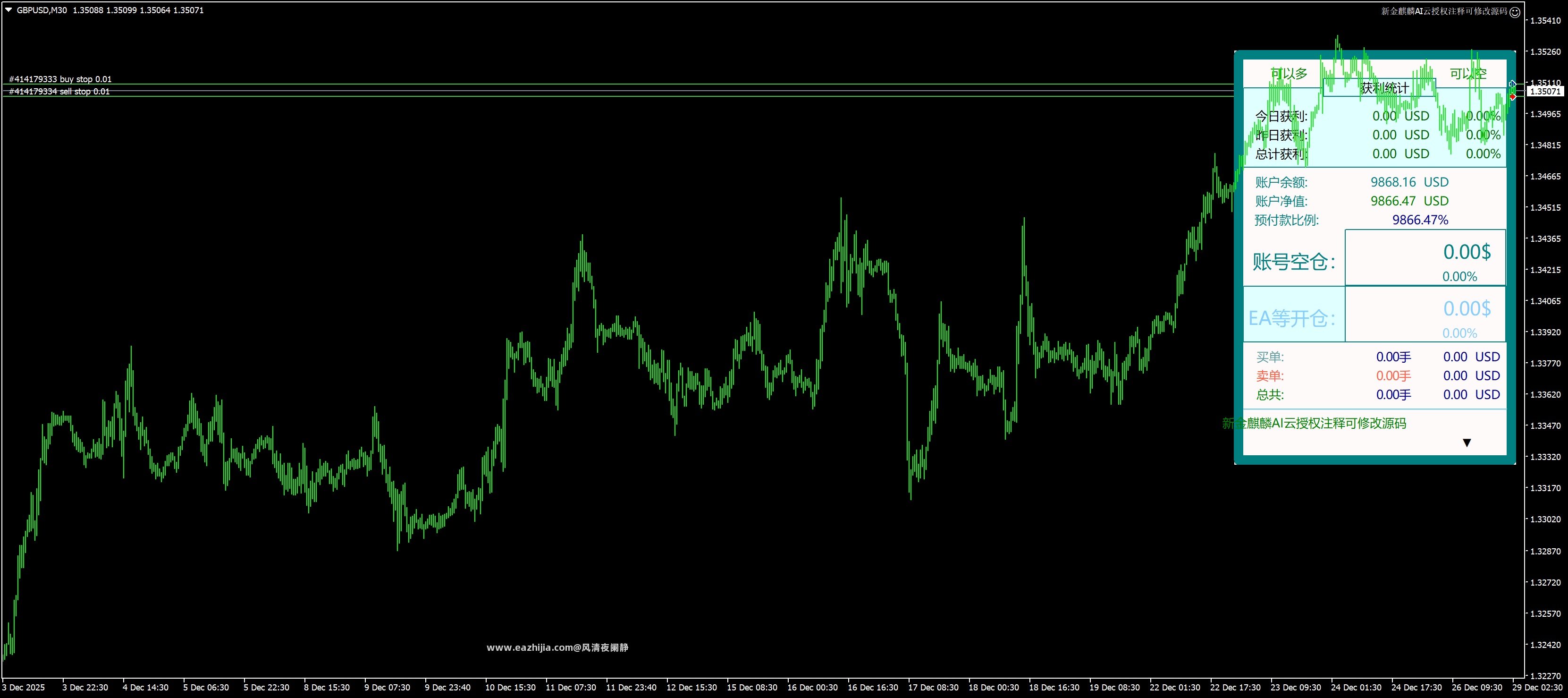Click the account equity value 9866.47 USD

1409,201
